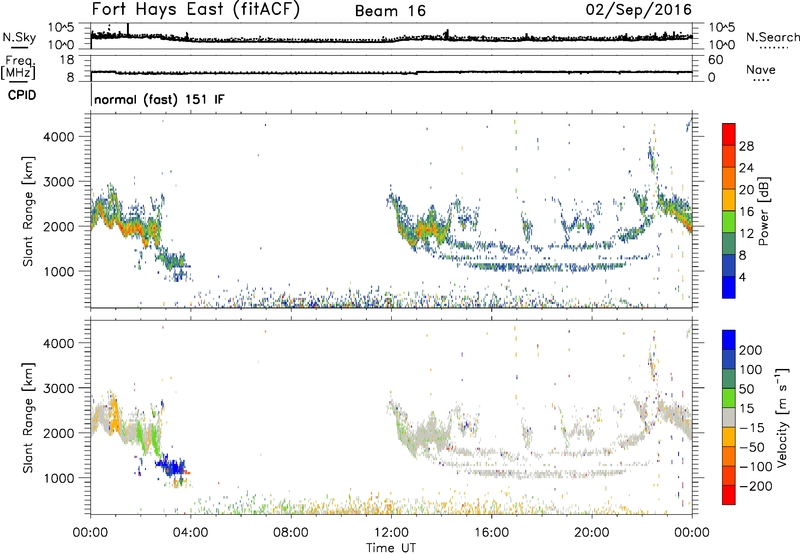800x554 pixels.
Task: Click the yellow segment of the power colorbar
Action: [729, 199]
